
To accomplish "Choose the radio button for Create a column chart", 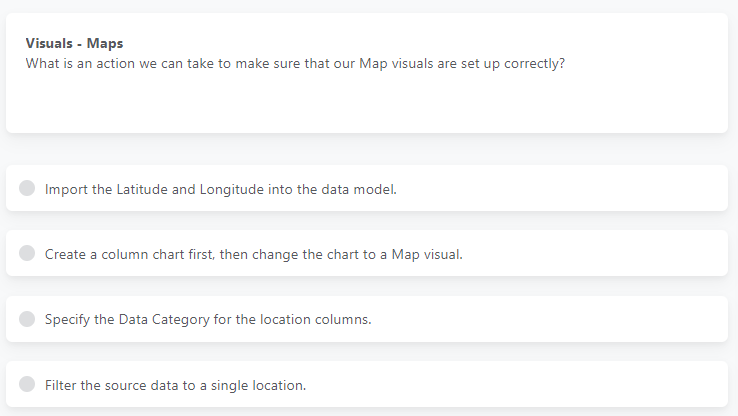I will pos(27,253).
